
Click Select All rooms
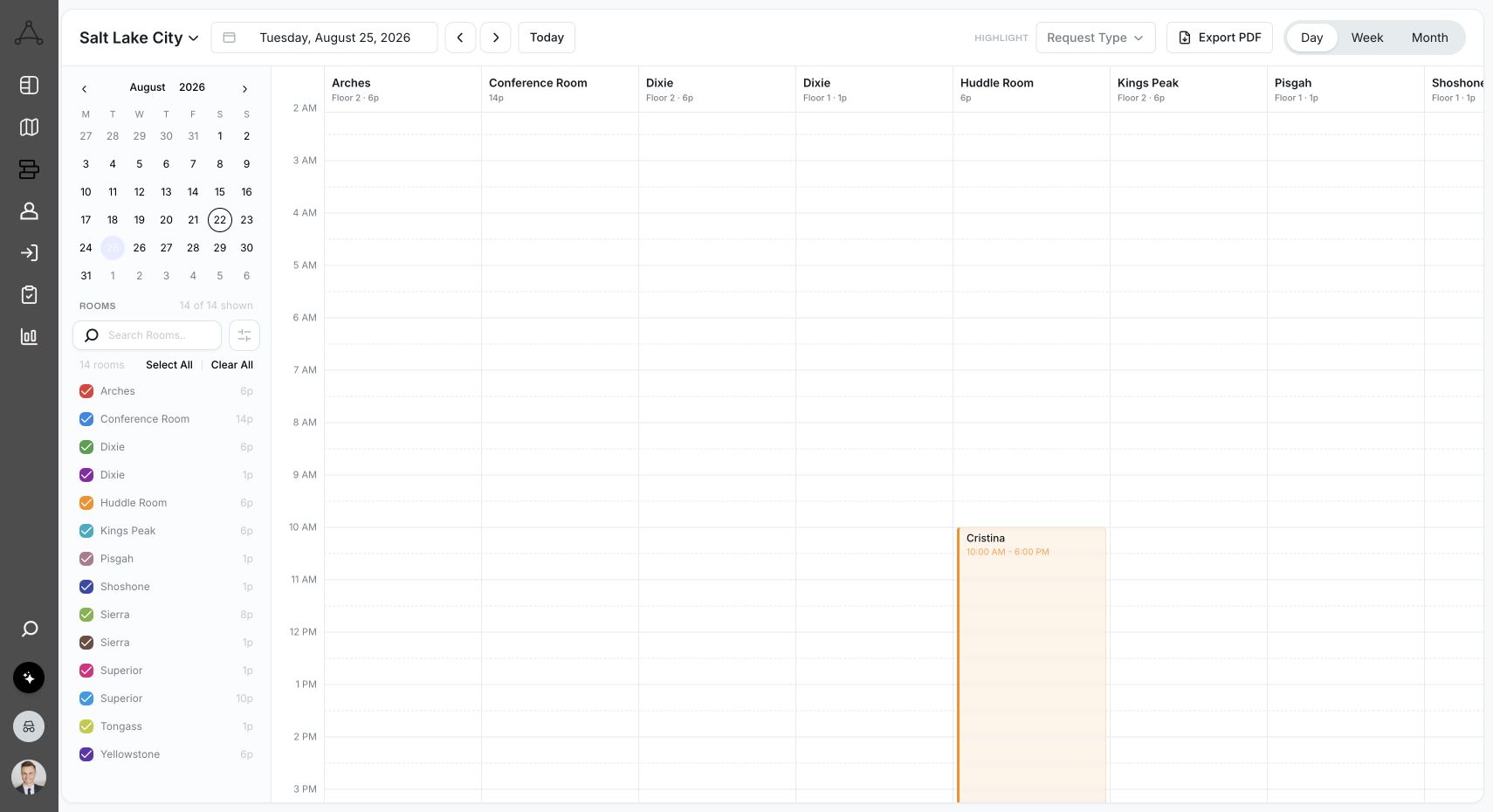pos(169,365)
